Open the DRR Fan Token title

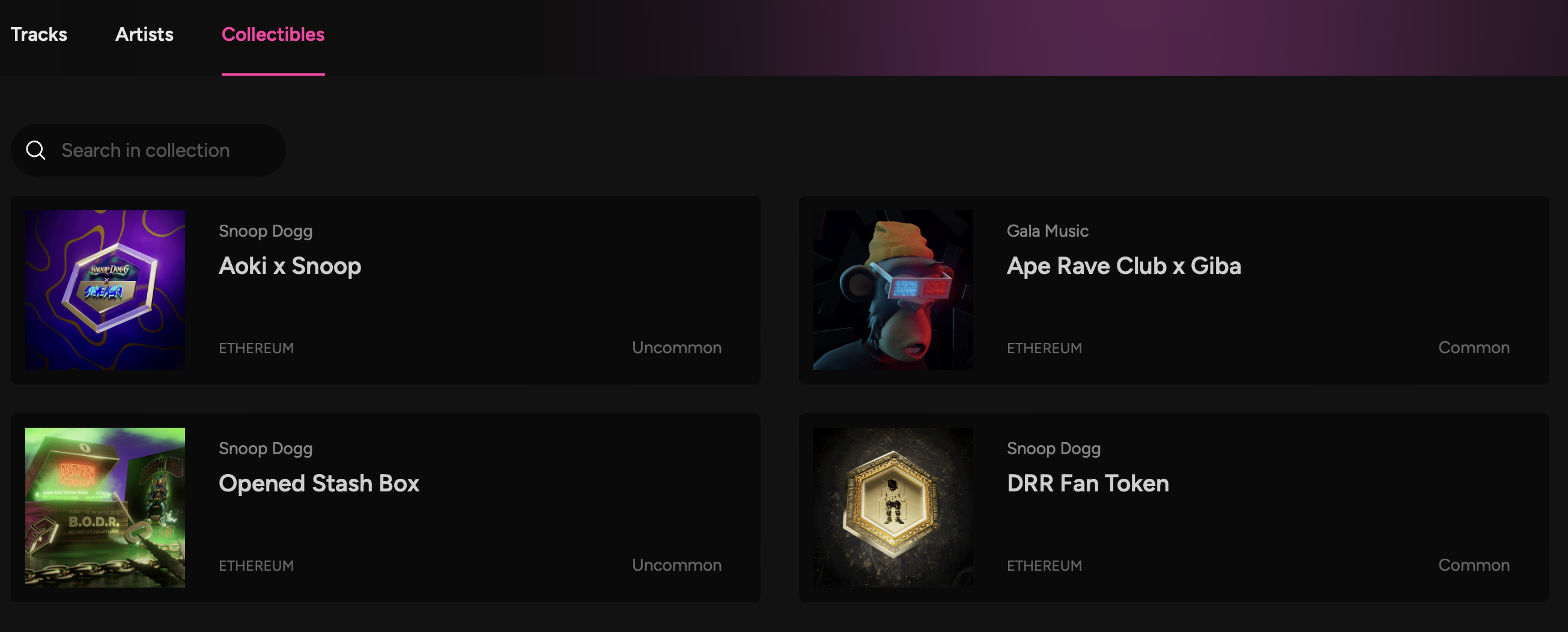(1088, 483)
